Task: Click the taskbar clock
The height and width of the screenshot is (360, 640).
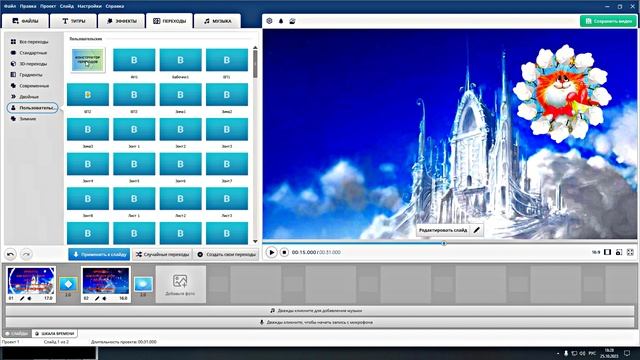Action: pos(609,353)
